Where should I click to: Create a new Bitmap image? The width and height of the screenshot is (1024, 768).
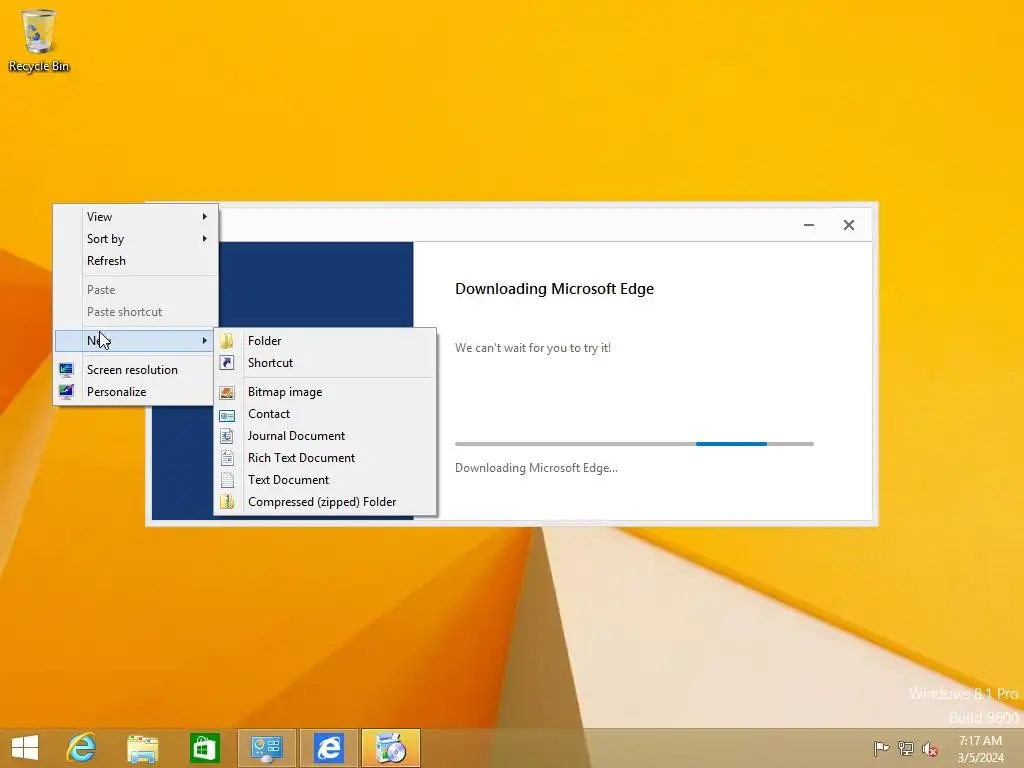[325, 392]
